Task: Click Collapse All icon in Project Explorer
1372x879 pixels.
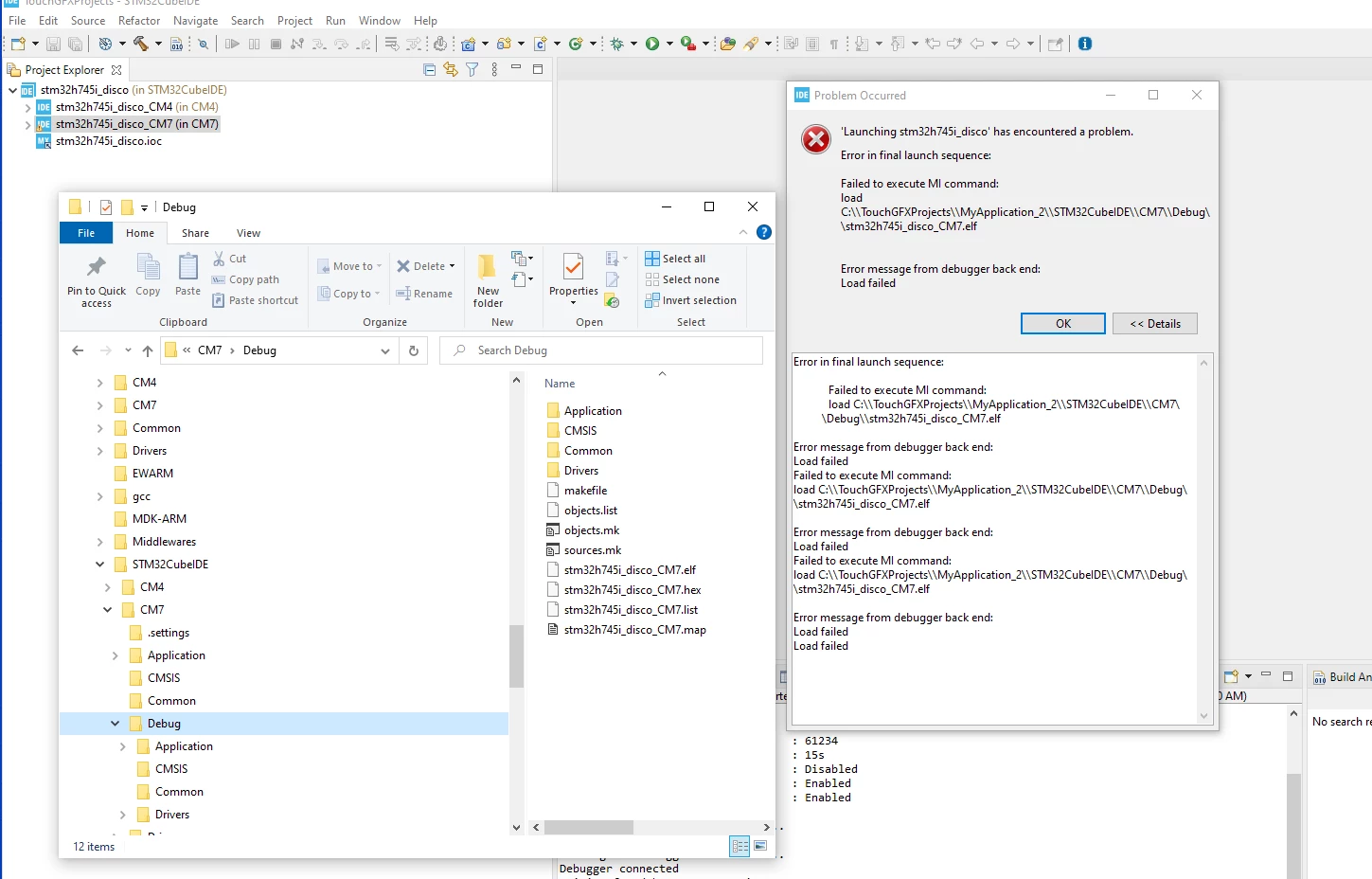Action: click(430, 69)
